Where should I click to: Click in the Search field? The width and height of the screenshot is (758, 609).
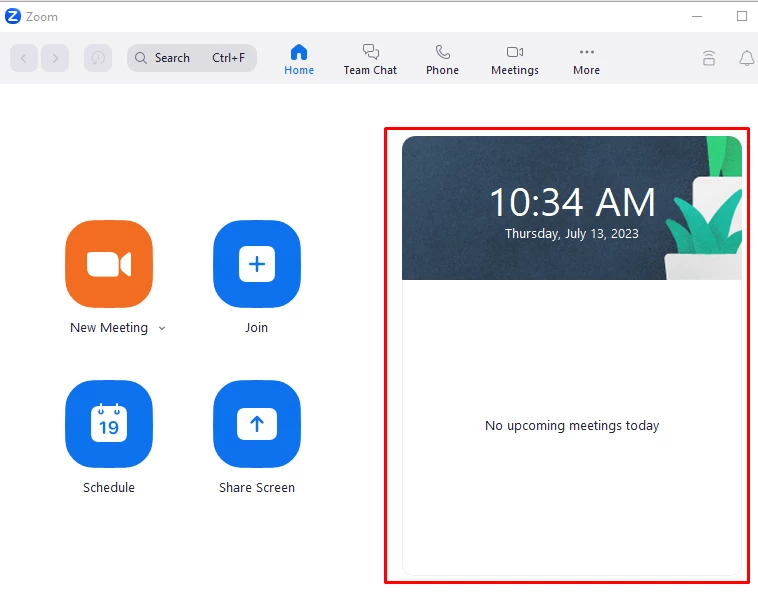point(192,58)
